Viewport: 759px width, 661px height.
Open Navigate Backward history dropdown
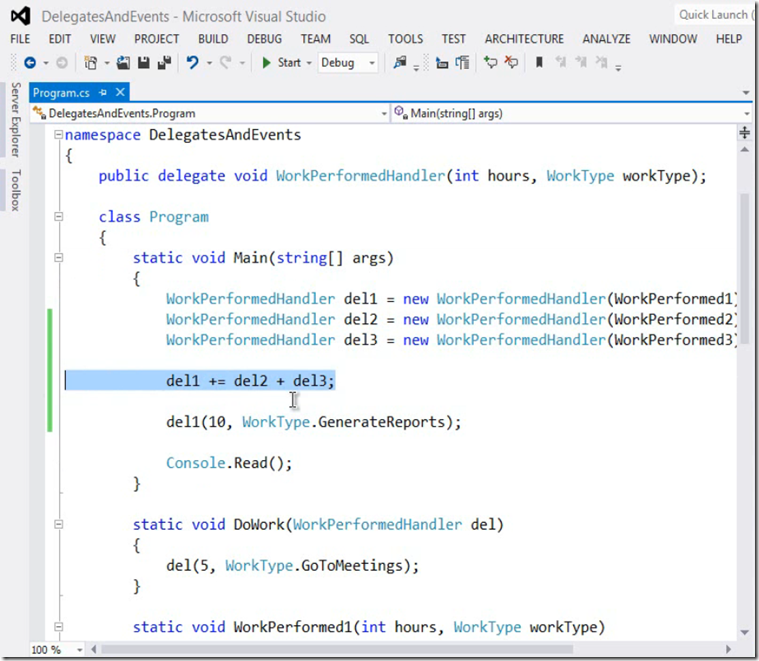[46, 63]
